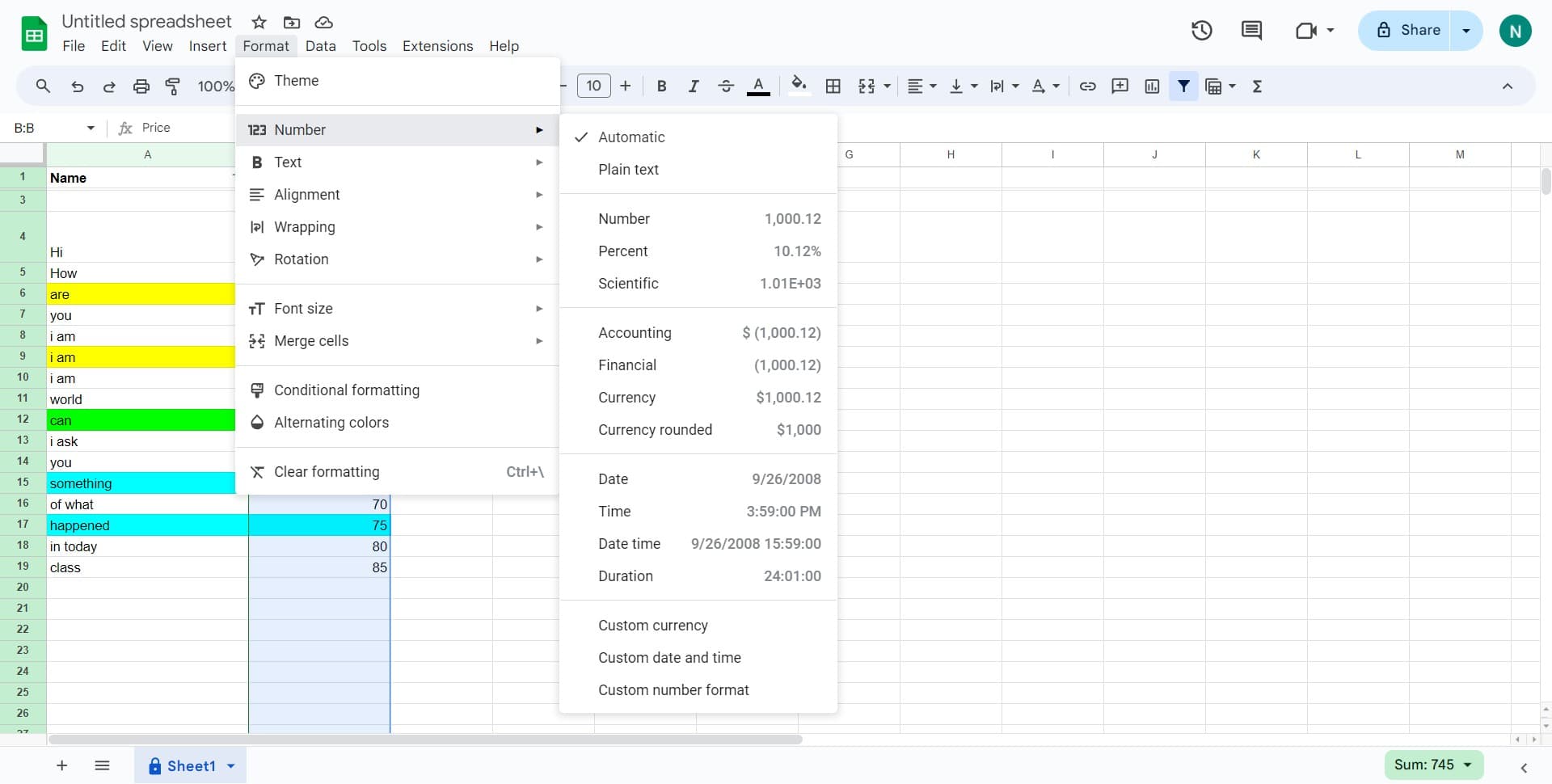Toggle bold formatting in the toolbar
The image size is (1552, 784).
[661, 86]
